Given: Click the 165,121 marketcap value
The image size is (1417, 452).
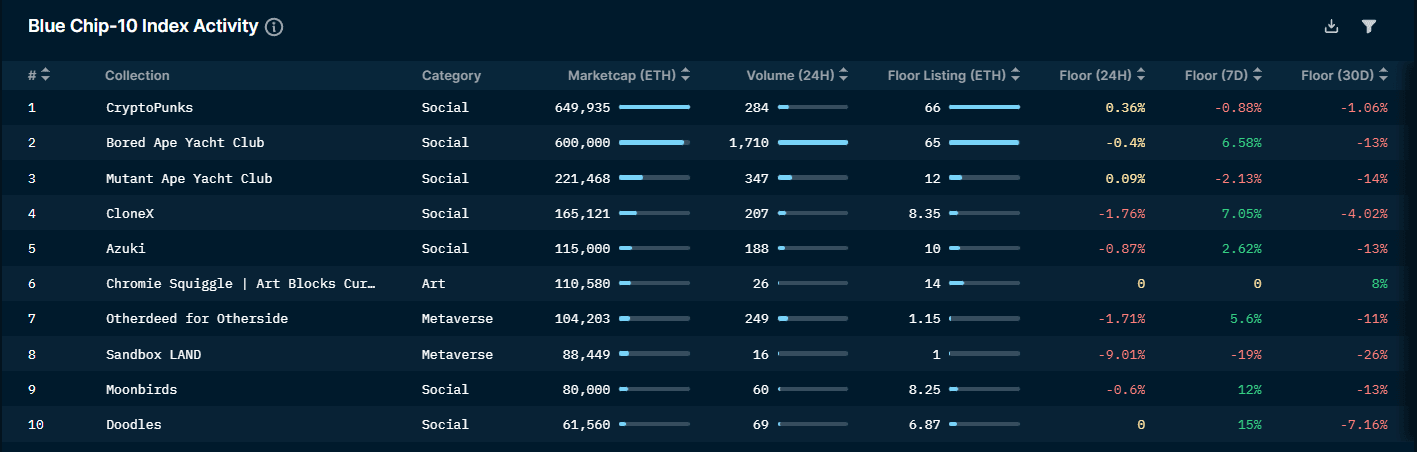Looking at the screenshot, I should tap(582, 213).
